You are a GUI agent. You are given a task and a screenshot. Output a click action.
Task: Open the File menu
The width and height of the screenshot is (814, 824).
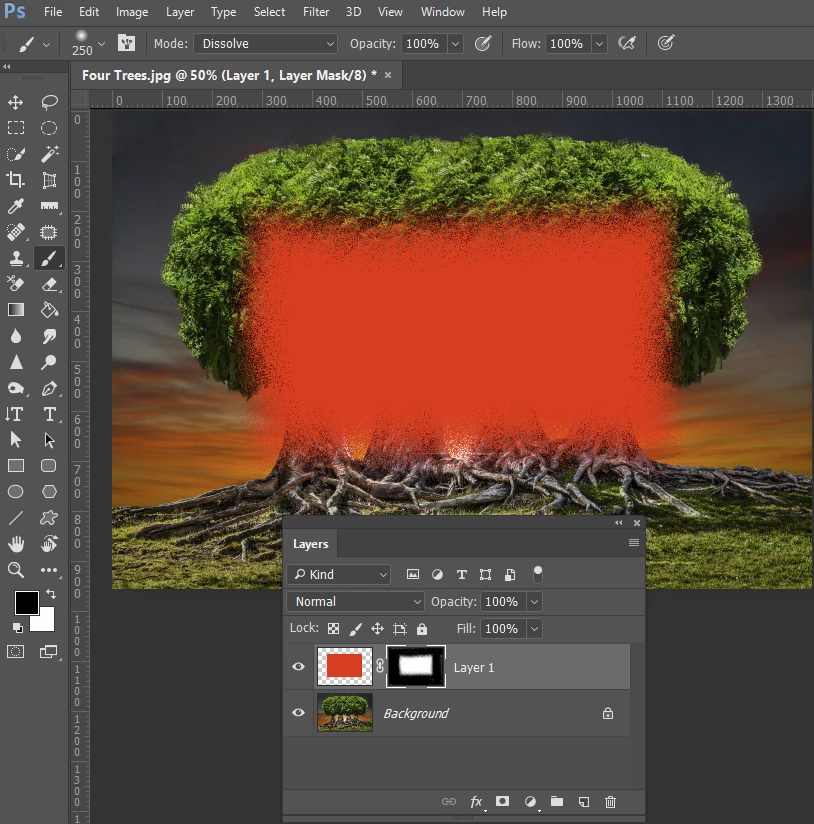tap(53, 12)
